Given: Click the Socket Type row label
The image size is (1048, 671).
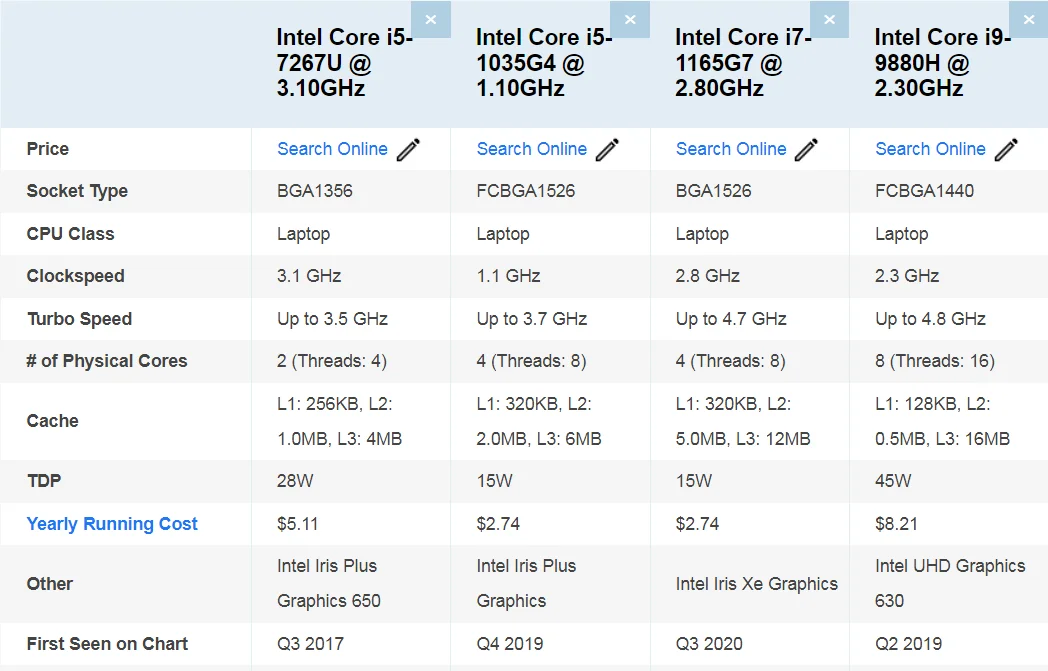Looking at the screenshot, I should [77, 191].
